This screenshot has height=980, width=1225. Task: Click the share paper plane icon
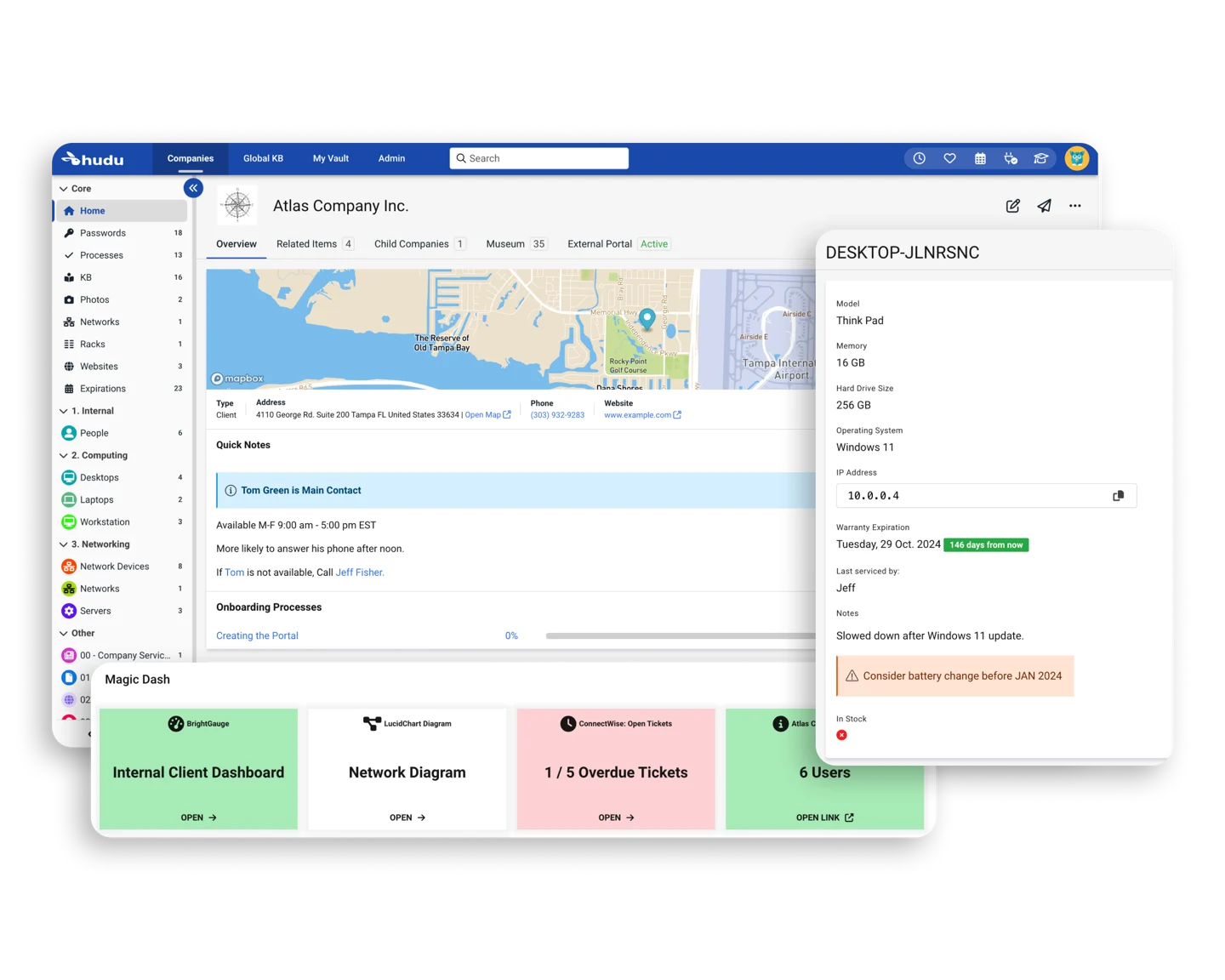(1044, 206)
